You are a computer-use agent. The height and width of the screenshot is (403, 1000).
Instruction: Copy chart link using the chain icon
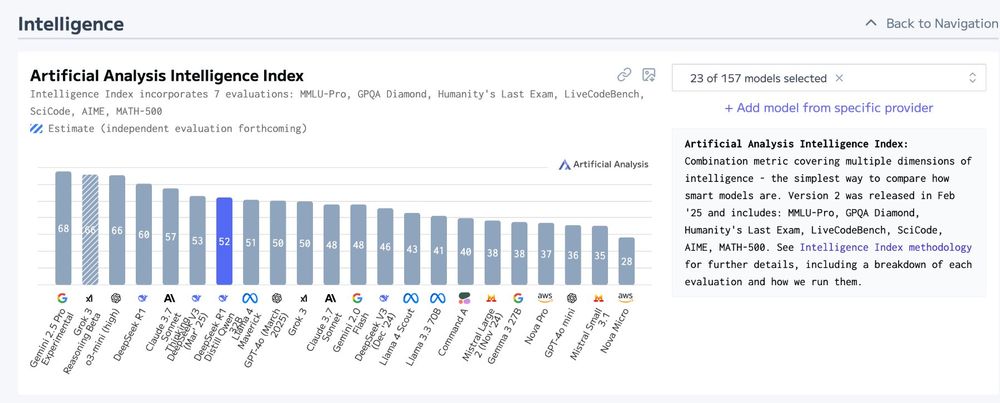coord(624,75)
